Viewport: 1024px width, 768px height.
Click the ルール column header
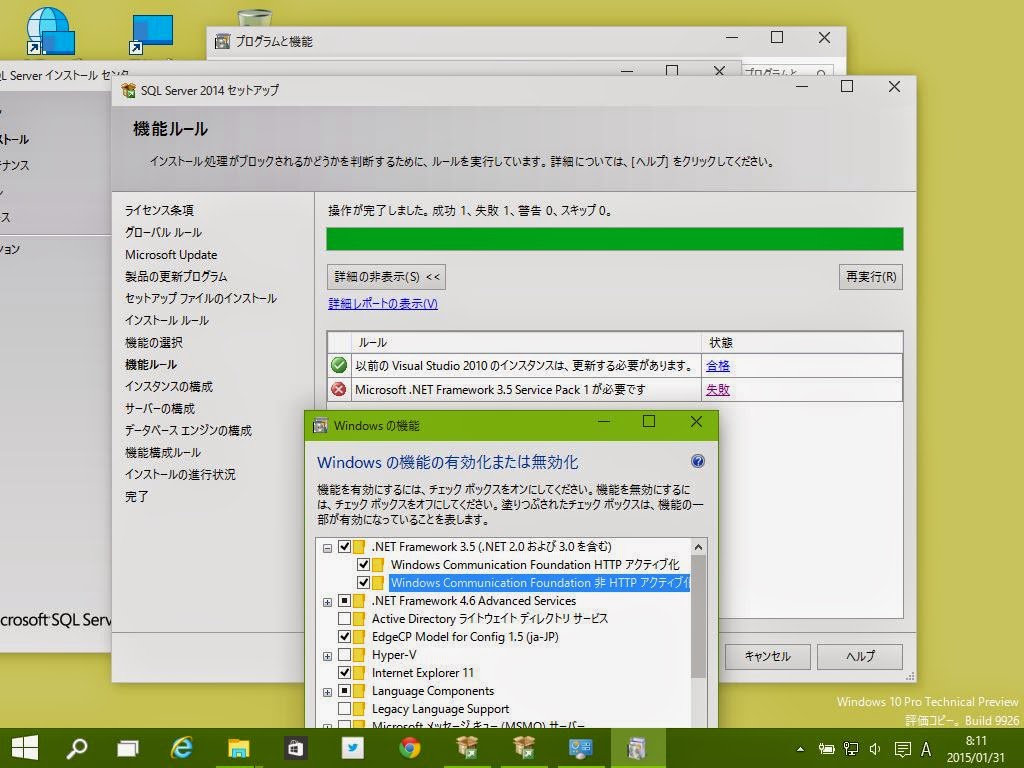pos(526,342)
